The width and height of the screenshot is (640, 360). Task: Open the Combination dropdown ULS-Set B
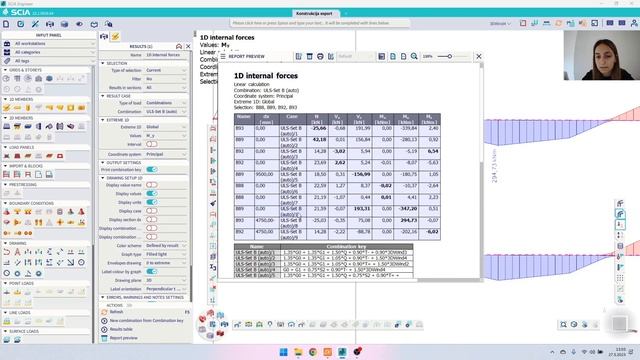pos(166,111)
